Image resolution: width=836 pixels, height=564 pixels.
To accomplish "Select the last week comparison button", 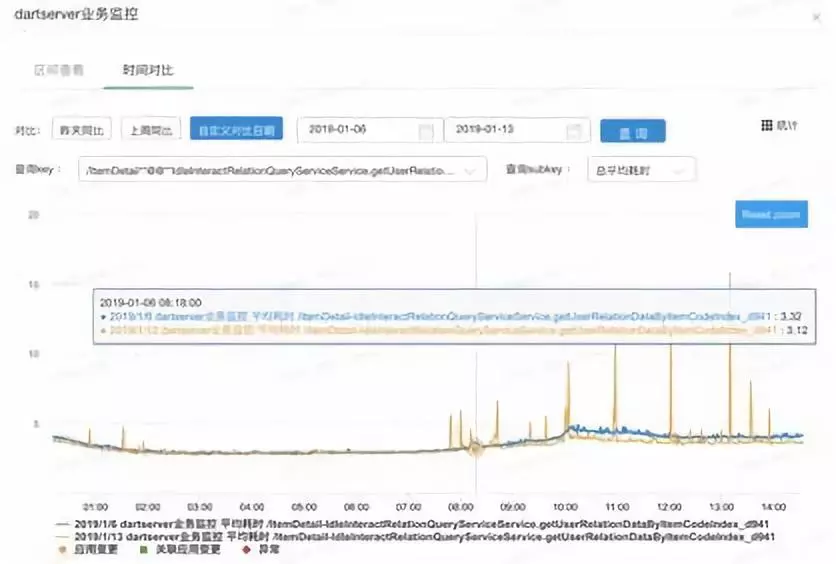I will point(151,130).
